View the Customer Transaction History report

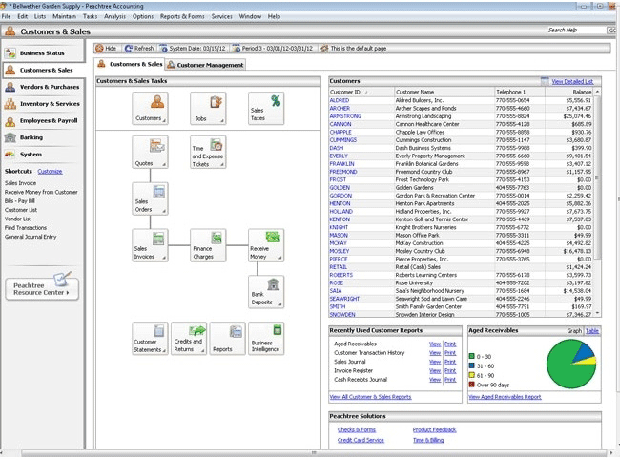435,353
